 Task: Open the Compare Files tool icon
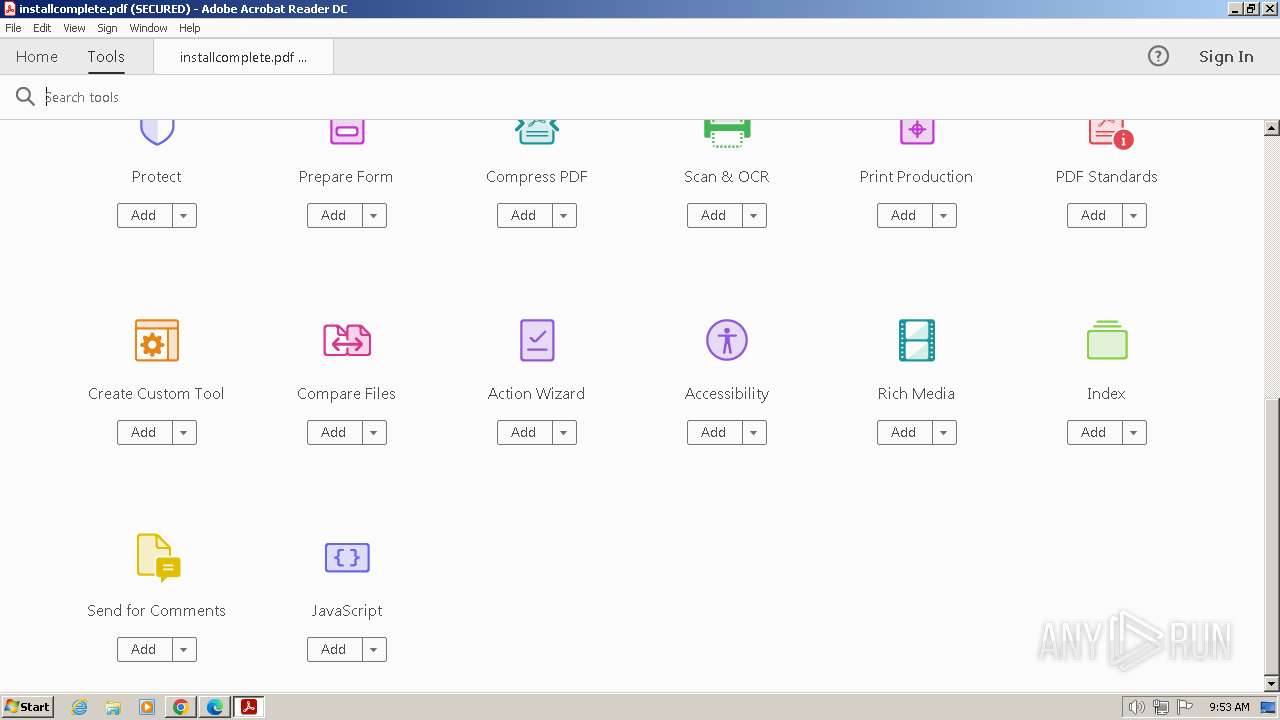pos(347,341)
